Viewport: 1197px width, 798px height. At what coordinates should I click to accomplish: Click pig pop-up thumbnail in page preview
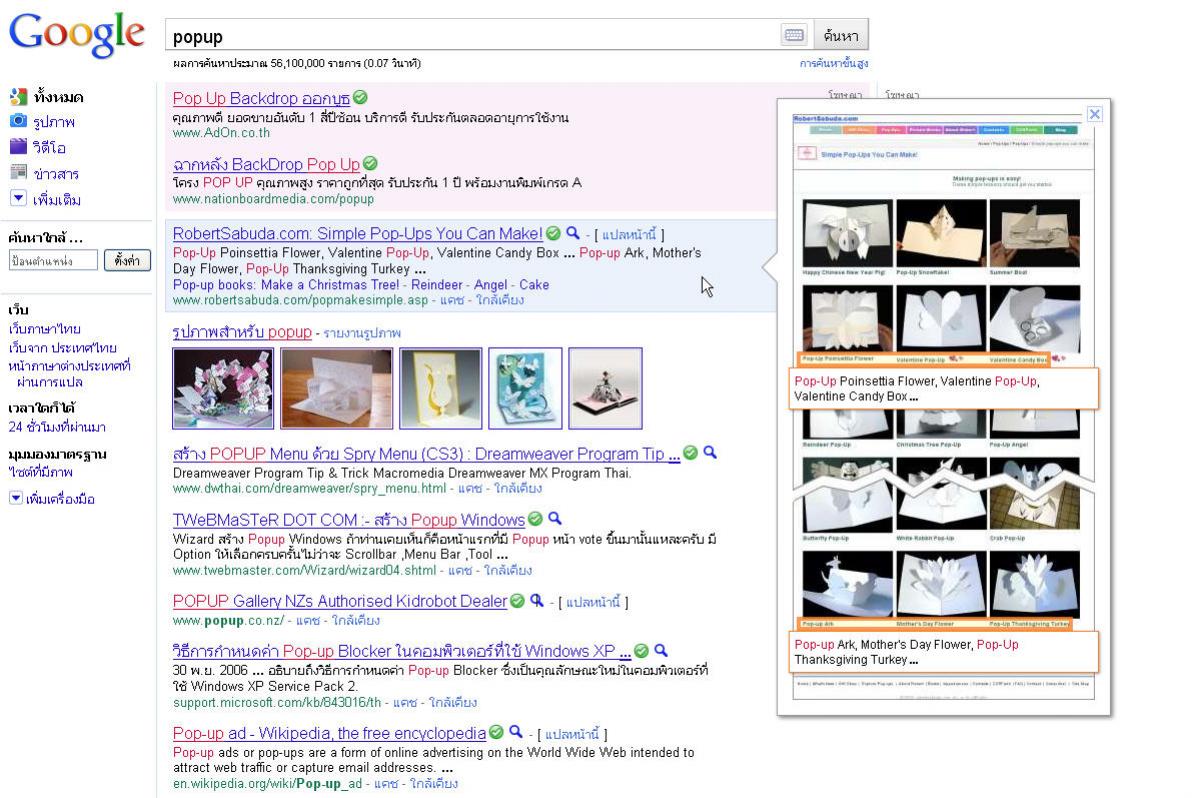pyautogui.click(x=847, y=233)
